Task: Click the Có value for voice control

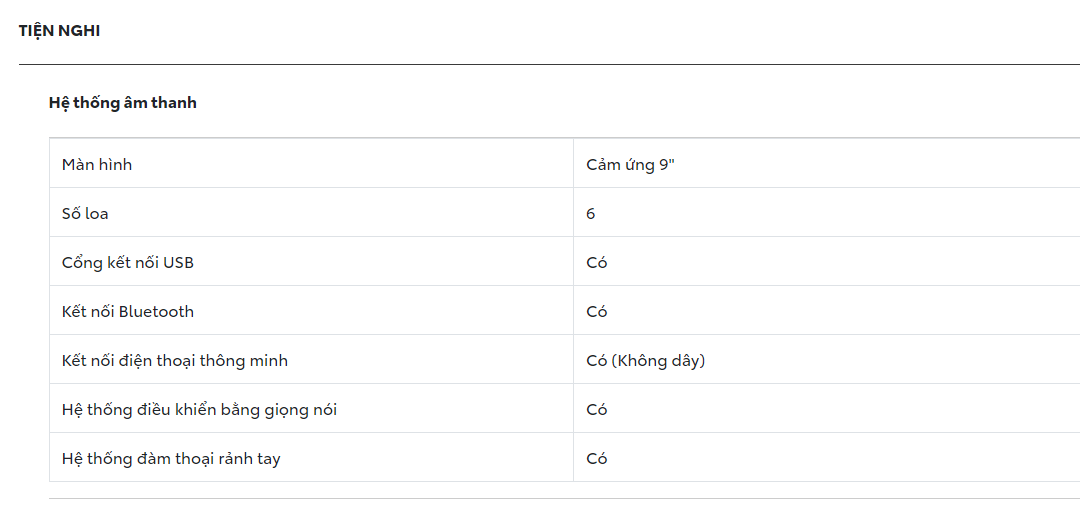Action: 597,409
